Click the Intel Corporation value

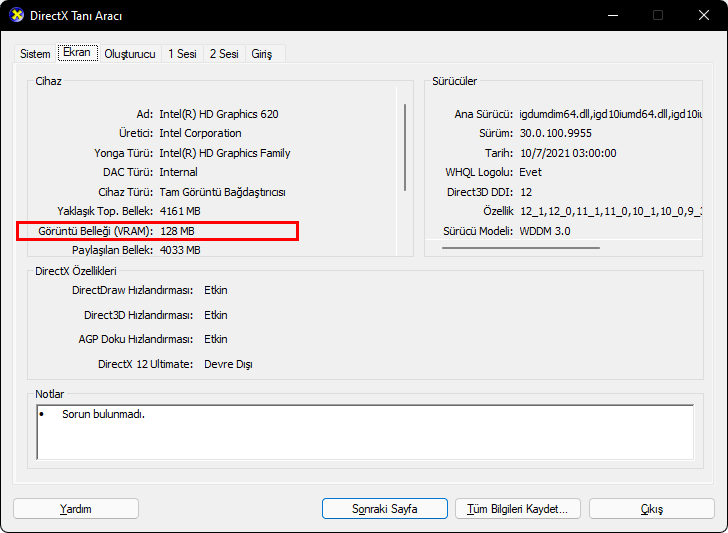200,133
